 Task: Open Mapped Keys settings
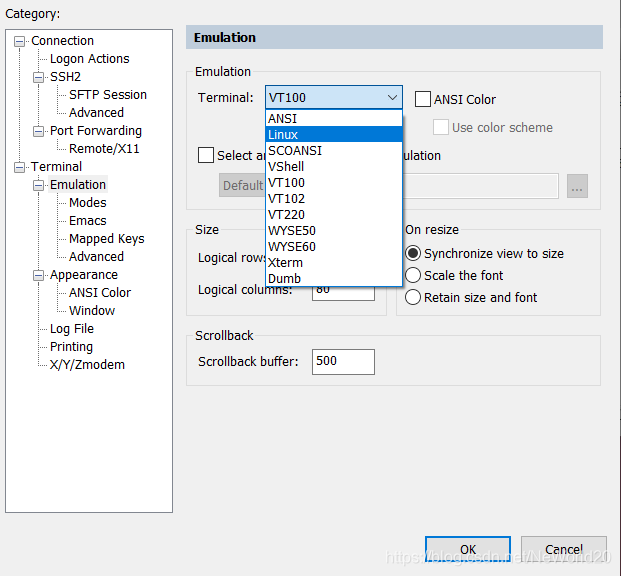pos(107,238)
